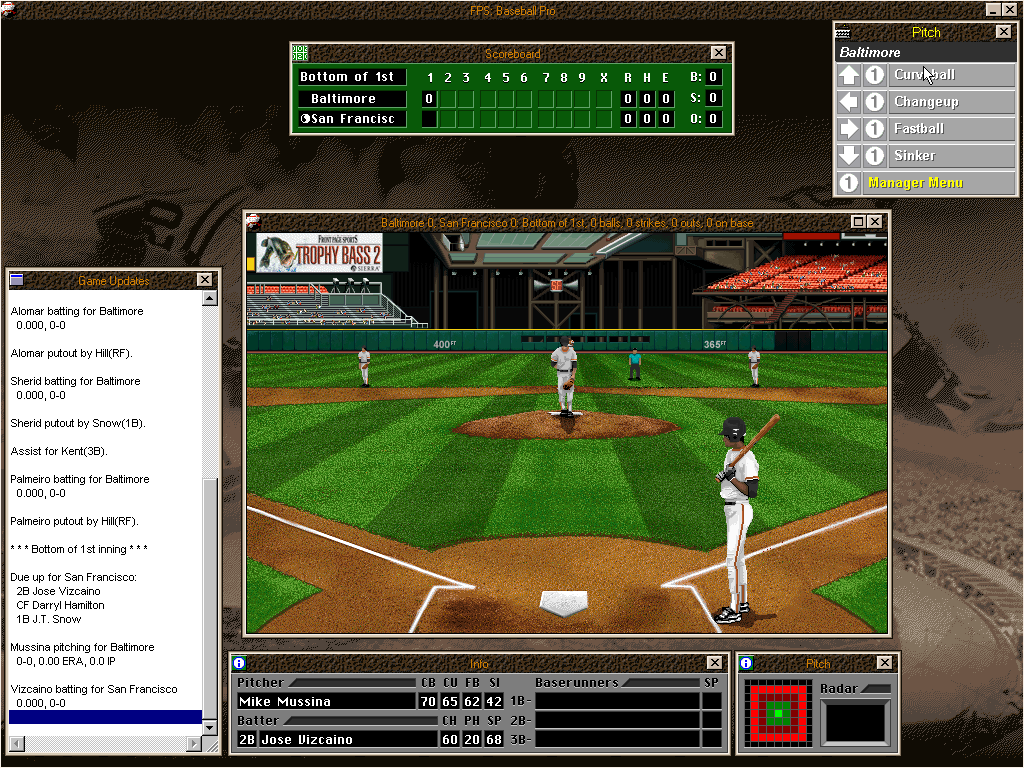The image size is (1024, 768).
Task: Close the Game Updates window
Action: 204,280
